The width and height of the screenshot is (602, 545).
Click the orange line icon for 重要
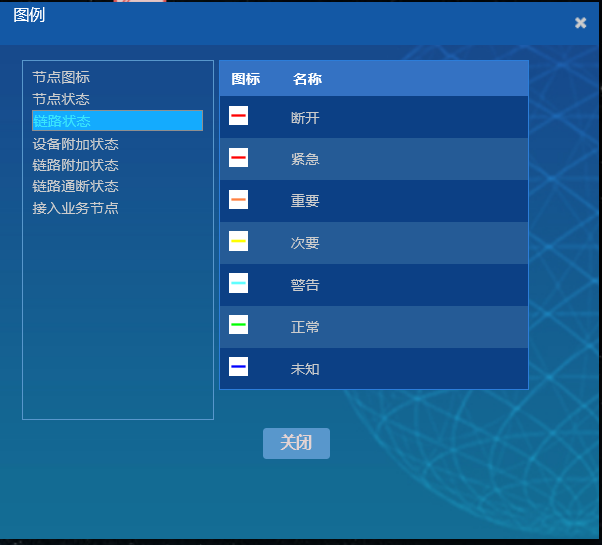(x=238, y=200)
